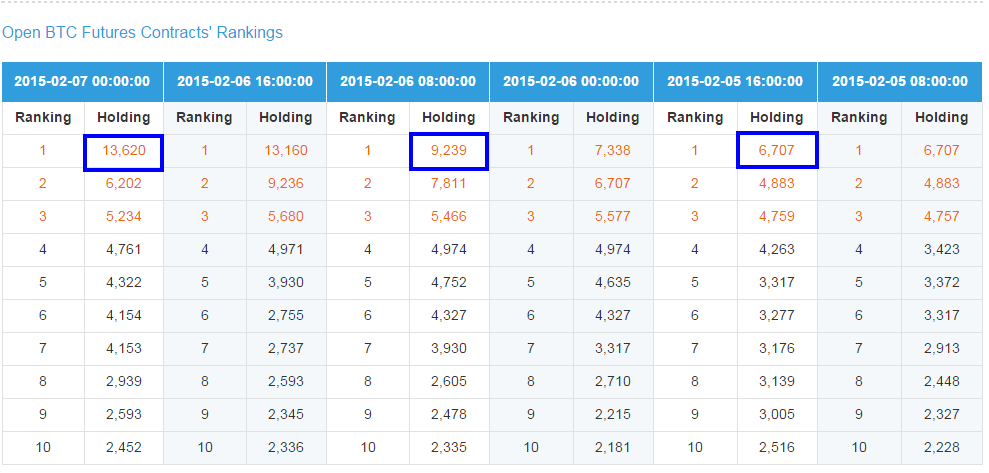Click the 2,336 holding cell
Screen dimensions: 989x473
(286, 448)
